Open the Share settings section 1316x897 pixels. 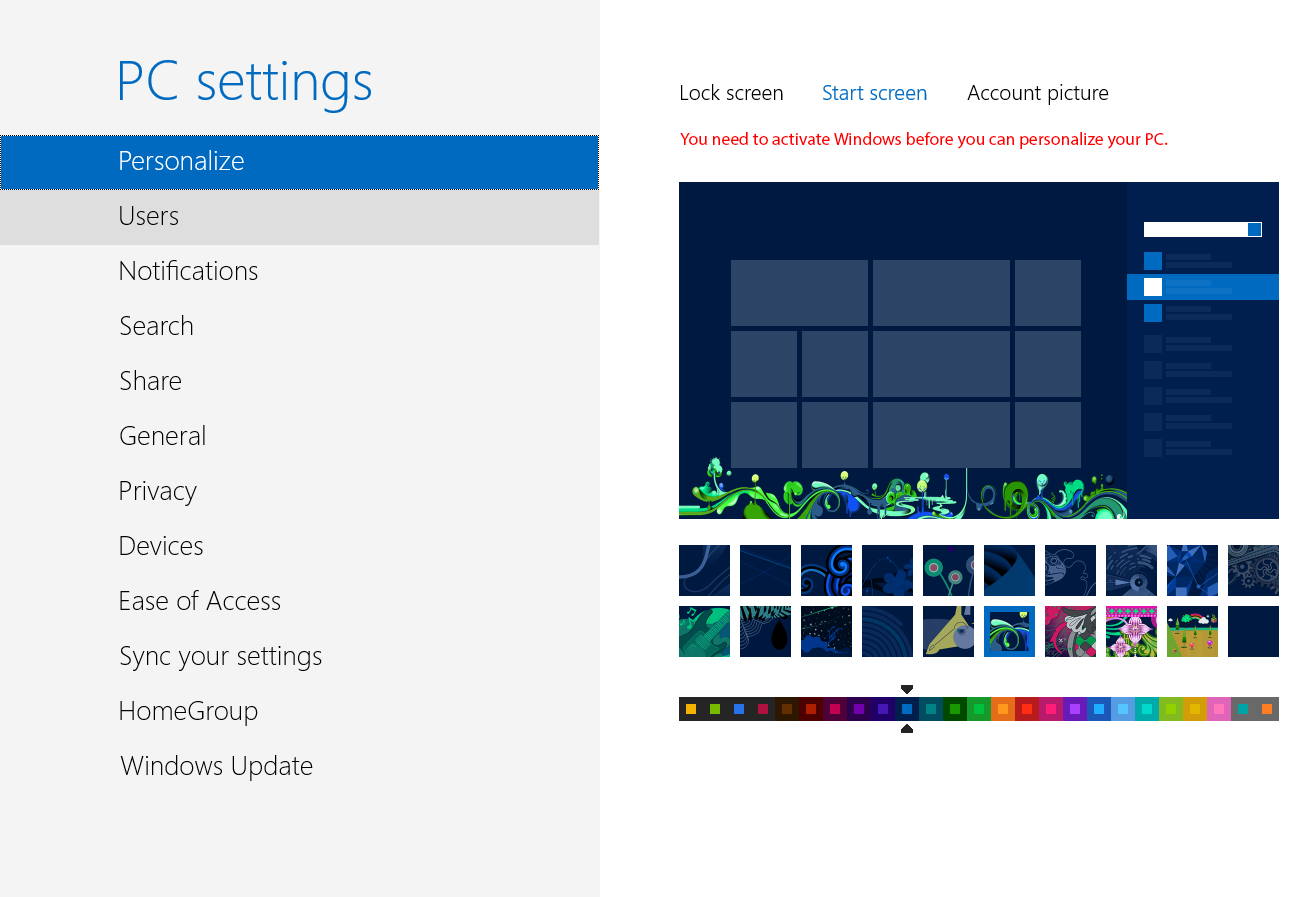coord(299,382)
